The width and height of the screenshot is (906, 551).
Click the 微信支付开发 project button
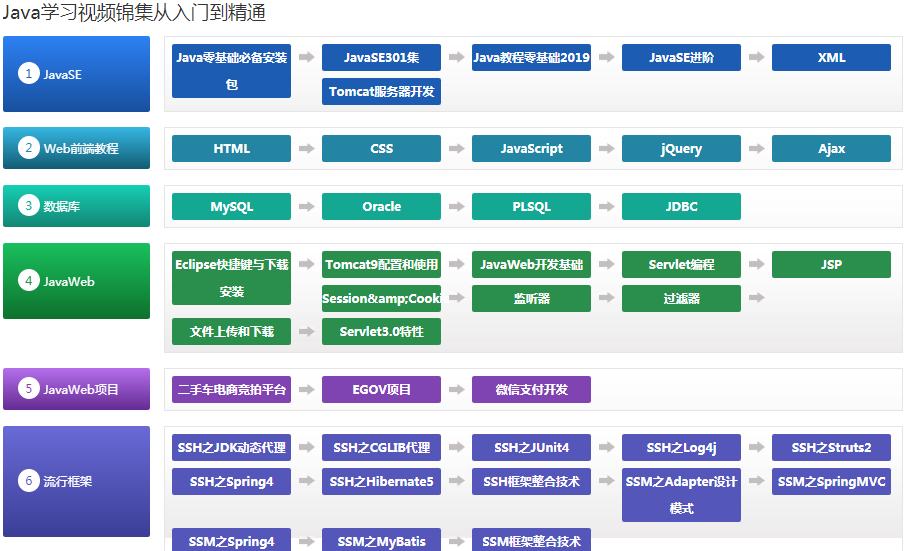tap(531, 390)
